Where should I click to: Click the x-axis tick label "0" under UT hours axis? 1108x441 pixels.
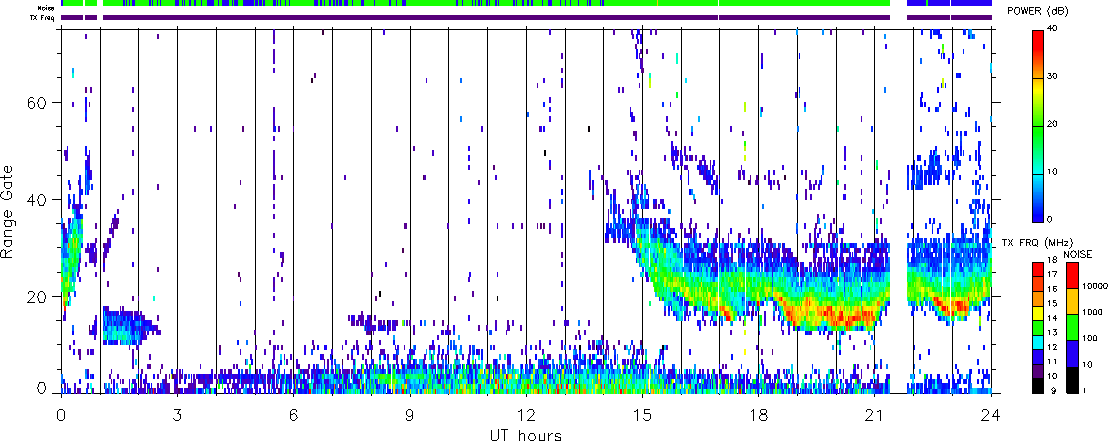(61, 413)
